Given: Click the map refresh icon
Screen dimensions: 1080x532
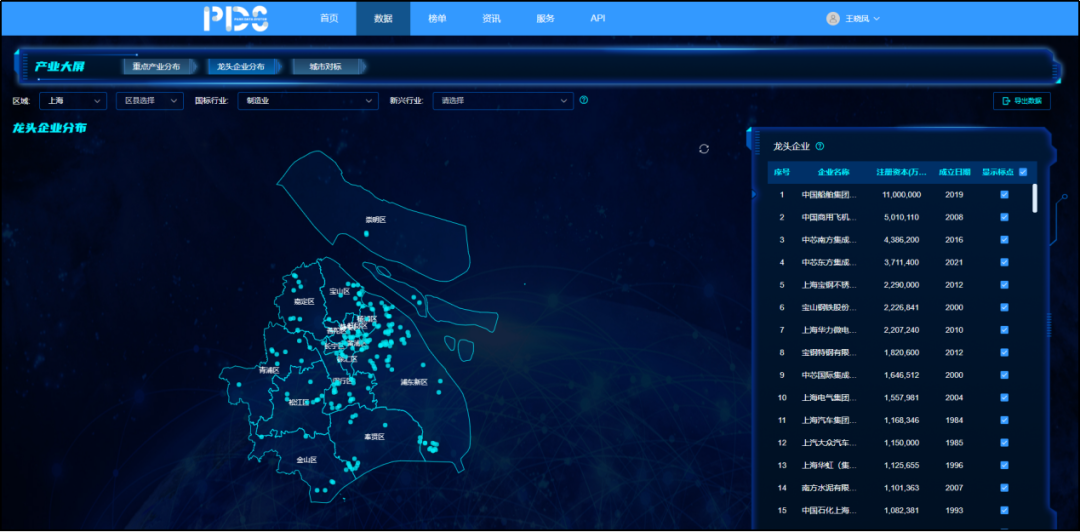Looking at the screenshot, I should pyautogui.click(x=704, y=148).
